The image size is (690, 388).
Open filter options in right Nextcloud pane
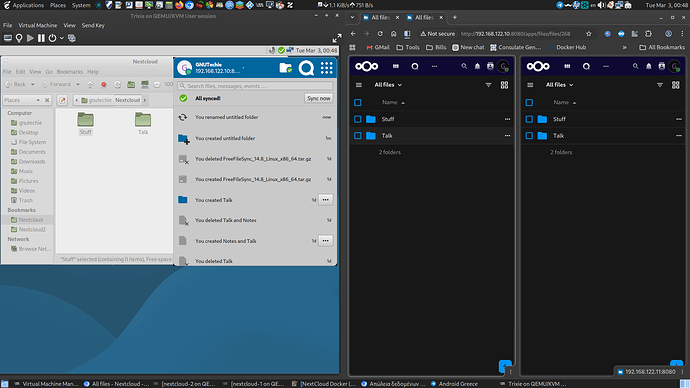tap(660, 85)
